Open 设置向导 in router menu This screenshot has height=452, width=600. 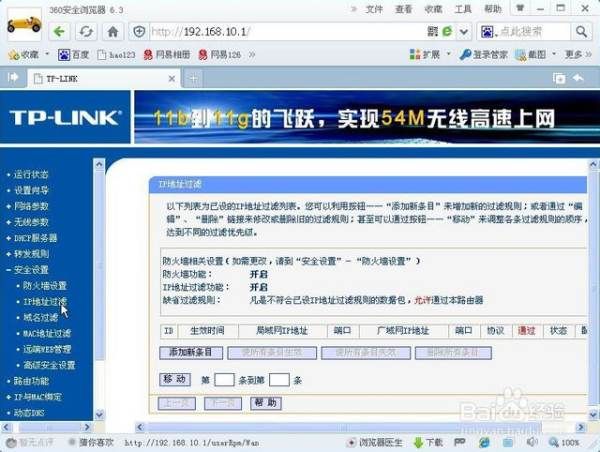(x=31, y=191)
